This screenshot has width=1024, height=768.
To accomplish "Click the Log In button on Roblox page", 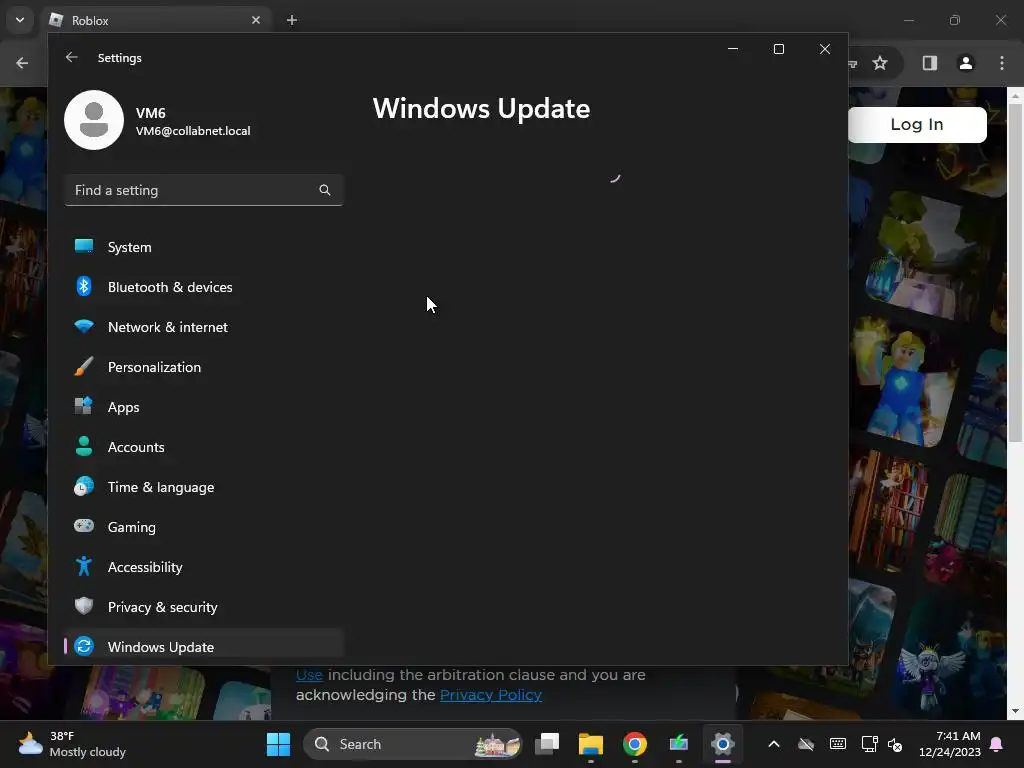I will click(x=917, y=124).
